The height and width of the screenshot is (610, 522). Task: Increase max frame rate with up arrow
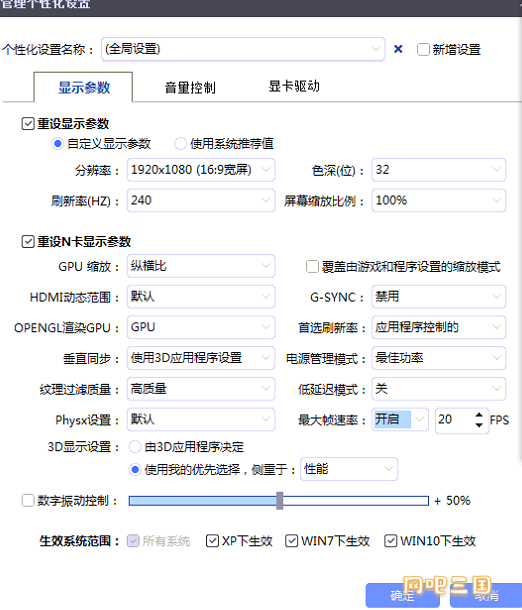tap(479, 415)
